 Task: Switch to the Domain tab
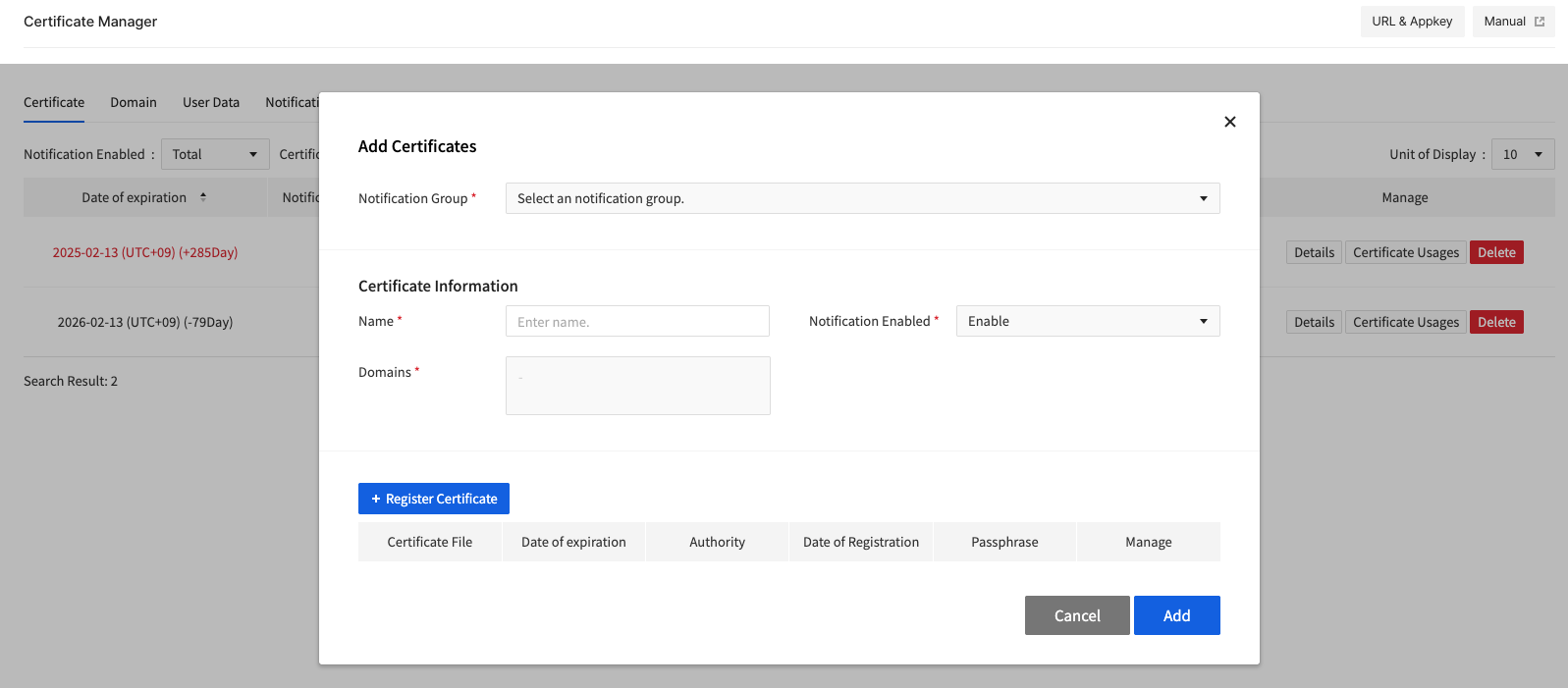coord(134,102)
